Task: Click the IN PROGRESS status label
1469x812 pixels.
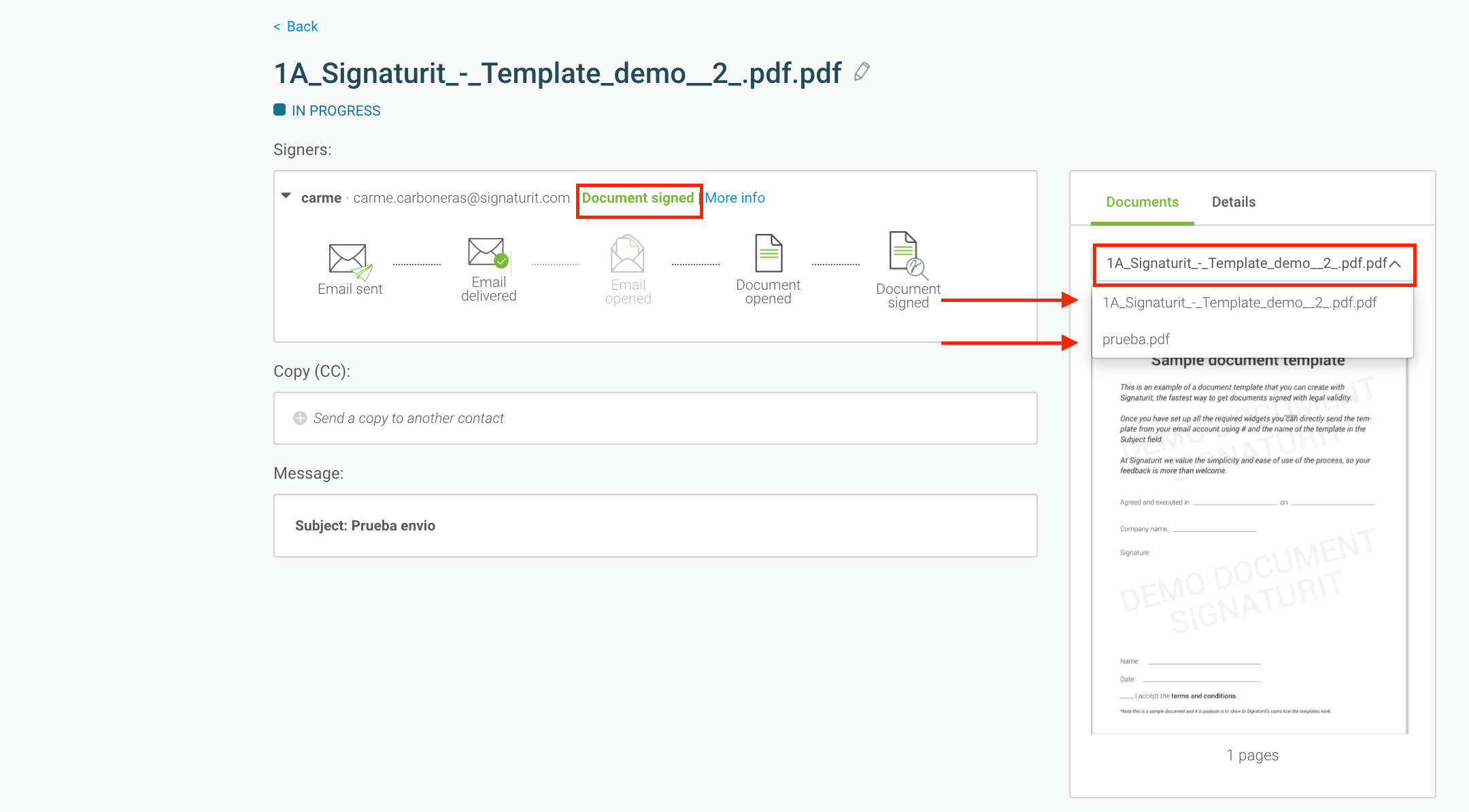Action: [336, 111]
